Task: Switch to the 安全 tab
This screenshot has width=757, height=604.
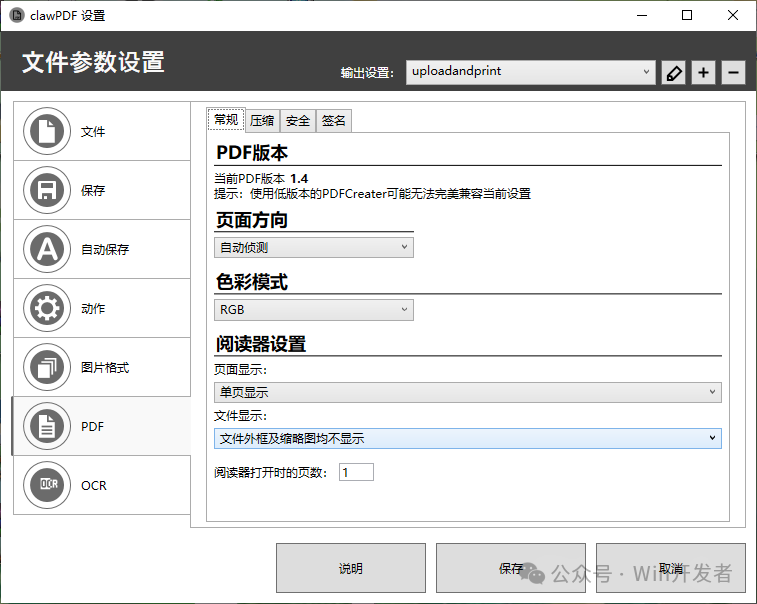Action: (x=297, y=121)
